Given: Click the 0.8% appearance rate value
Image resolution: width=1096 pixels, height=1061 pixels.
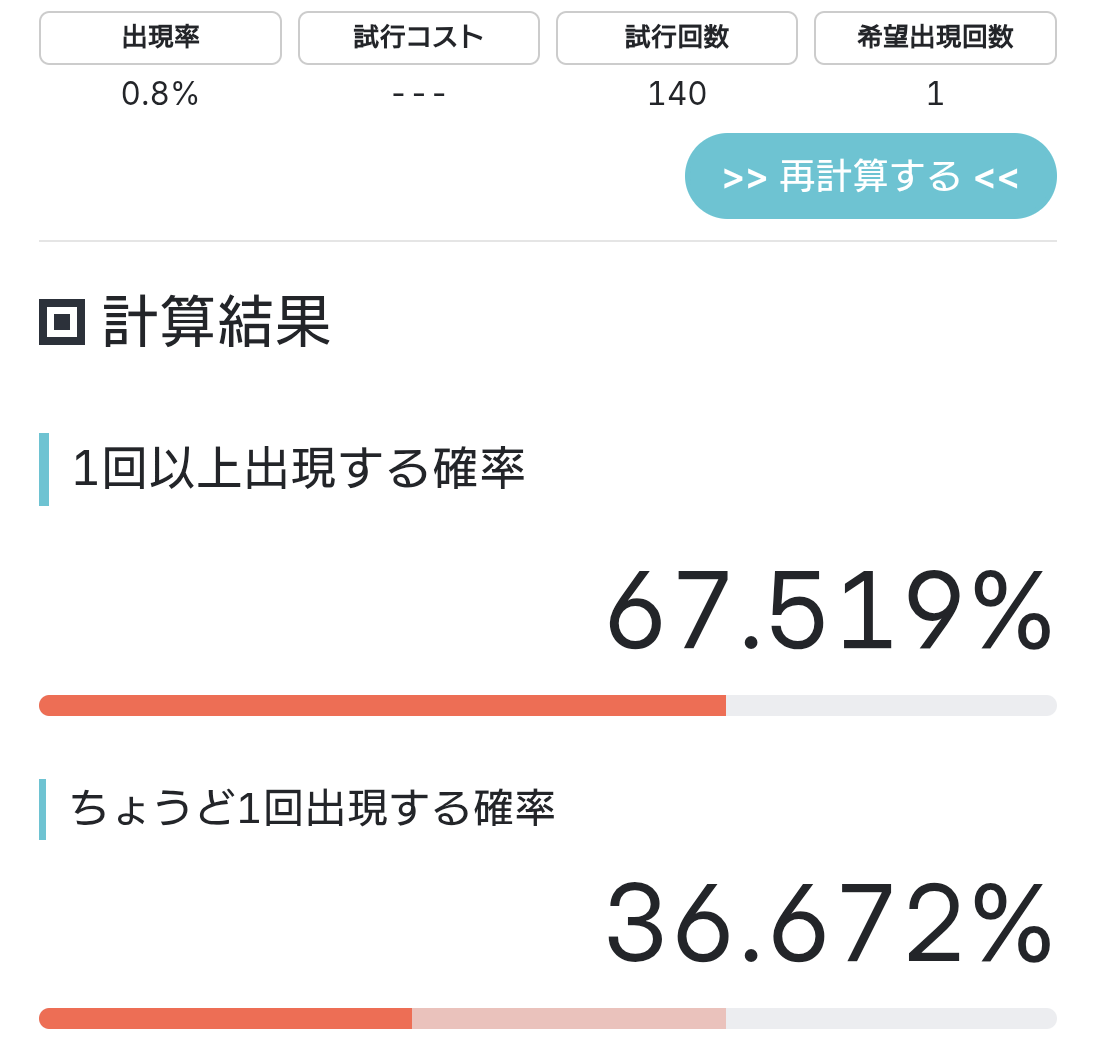Looking at the screenshot, I should pos(160,94).
